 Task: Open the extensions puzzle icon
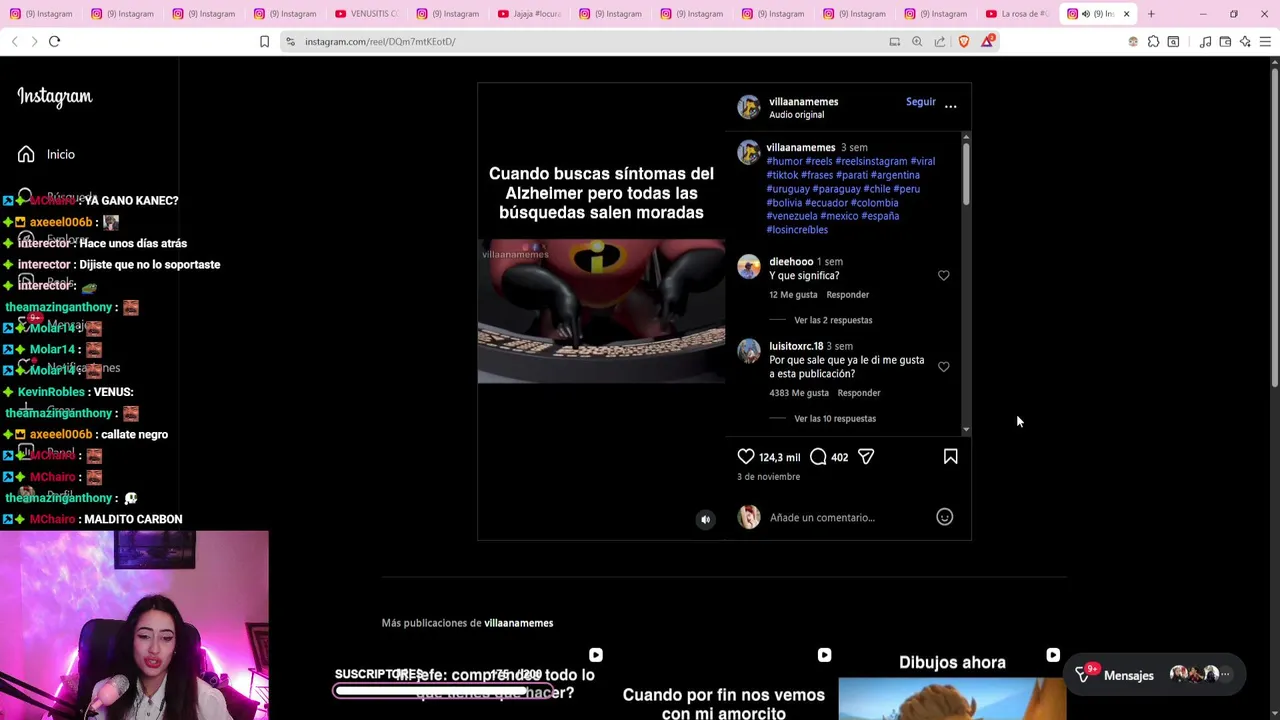(x=1153, y=41)
